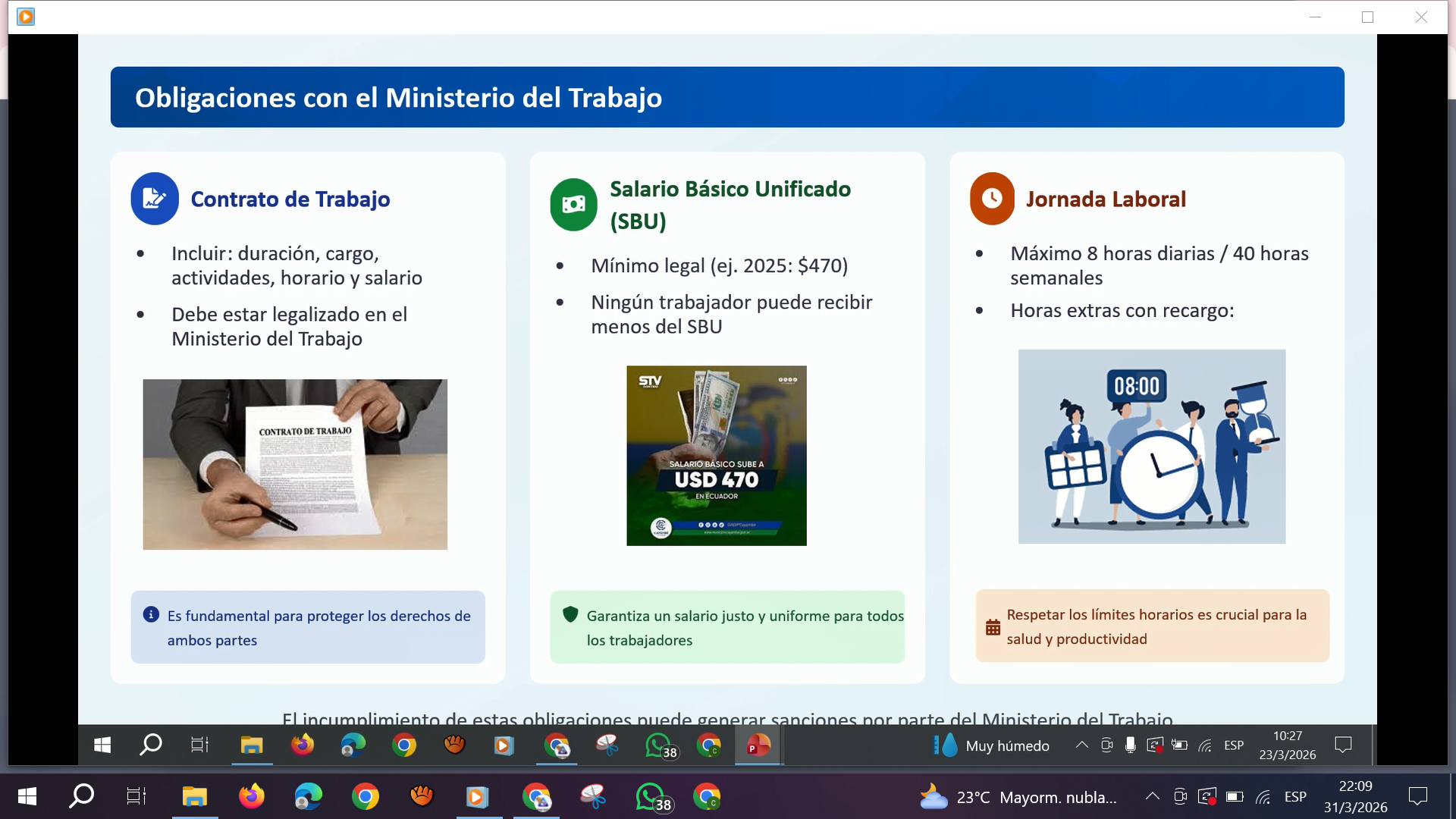Click the info icon beside 'Es fundamental para proteger'
1456x819 pixels.
pyautogui.click(x=151, y=614)
